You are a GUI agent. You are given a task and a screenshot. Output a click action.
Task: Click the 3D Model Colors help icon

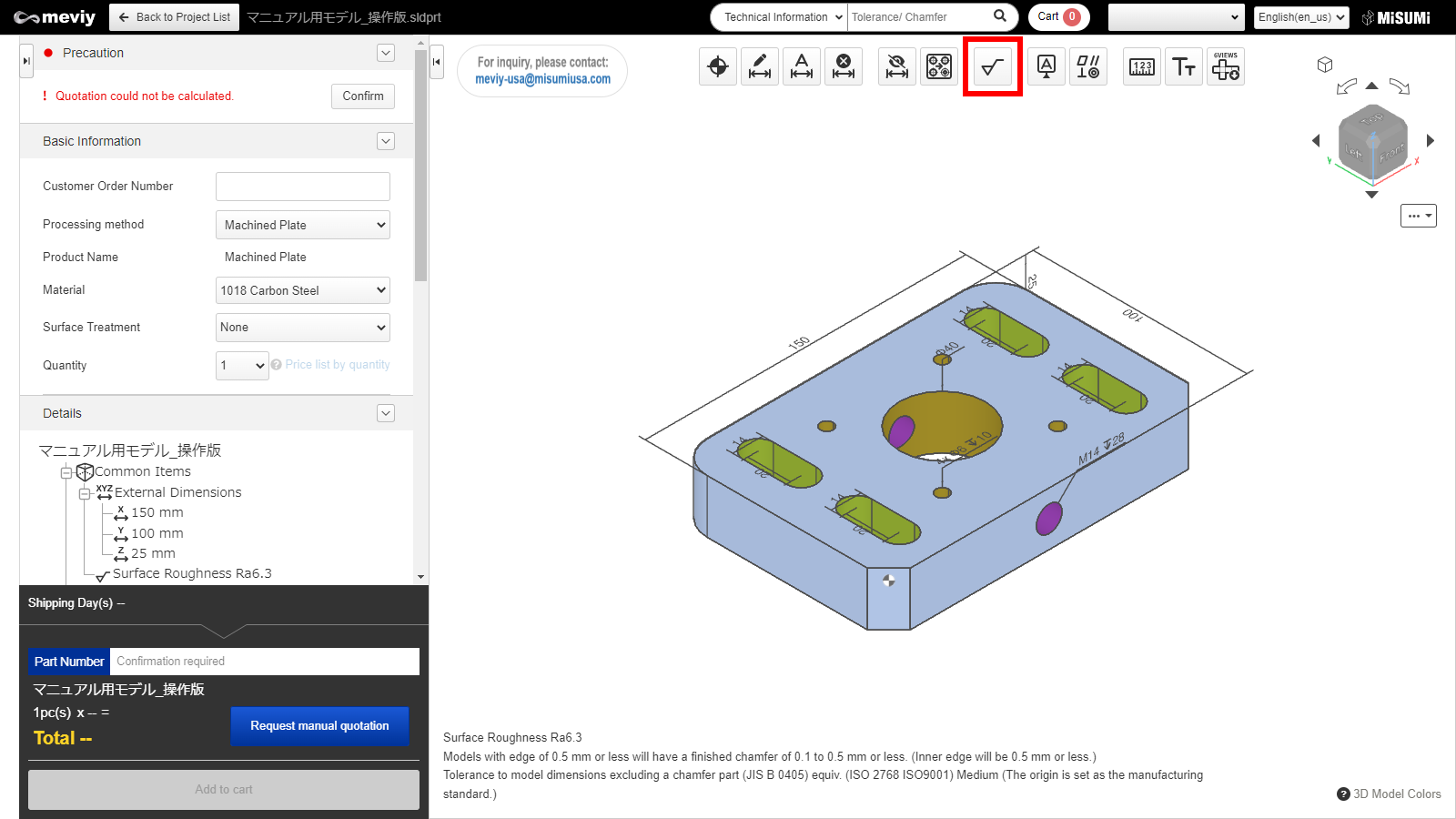[1343, 794]
